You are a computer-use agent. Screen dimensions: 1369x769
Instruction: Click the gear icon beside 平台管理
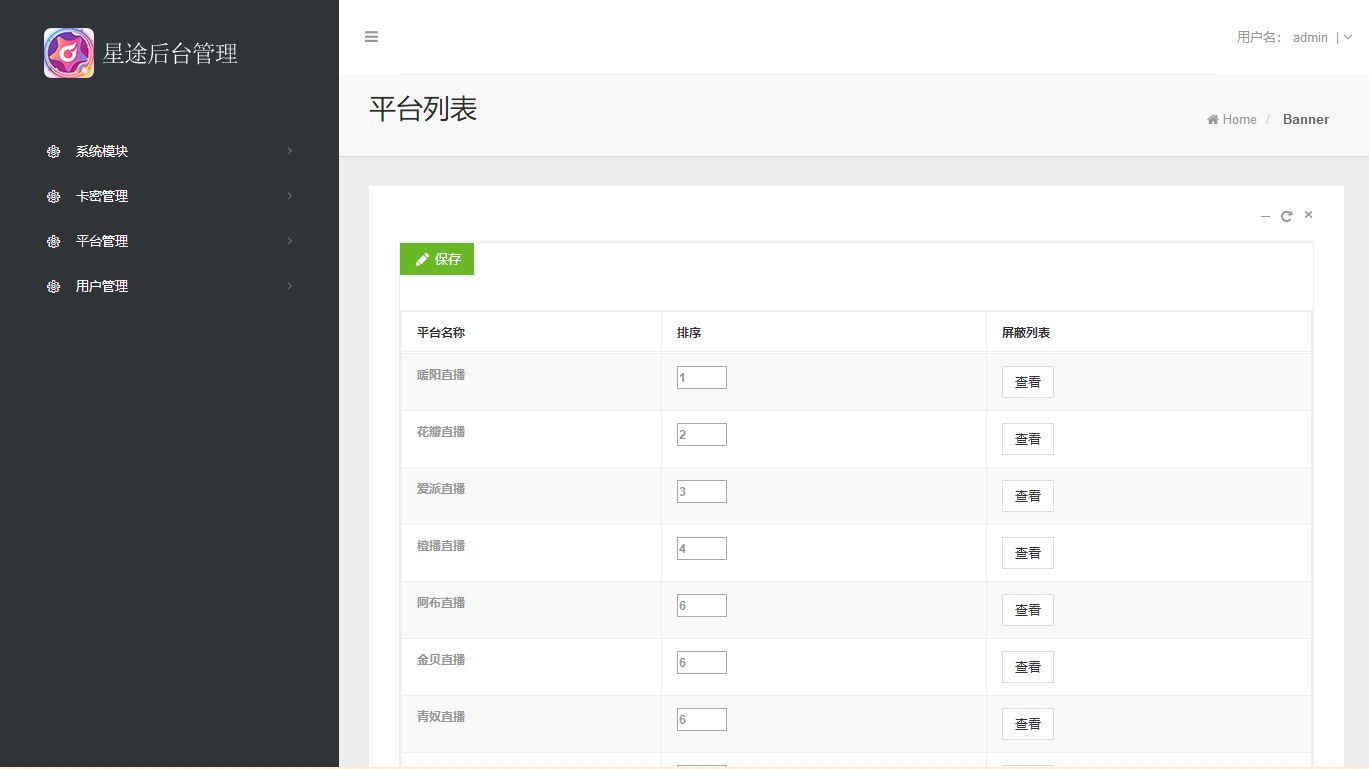(x=53, y=242)
